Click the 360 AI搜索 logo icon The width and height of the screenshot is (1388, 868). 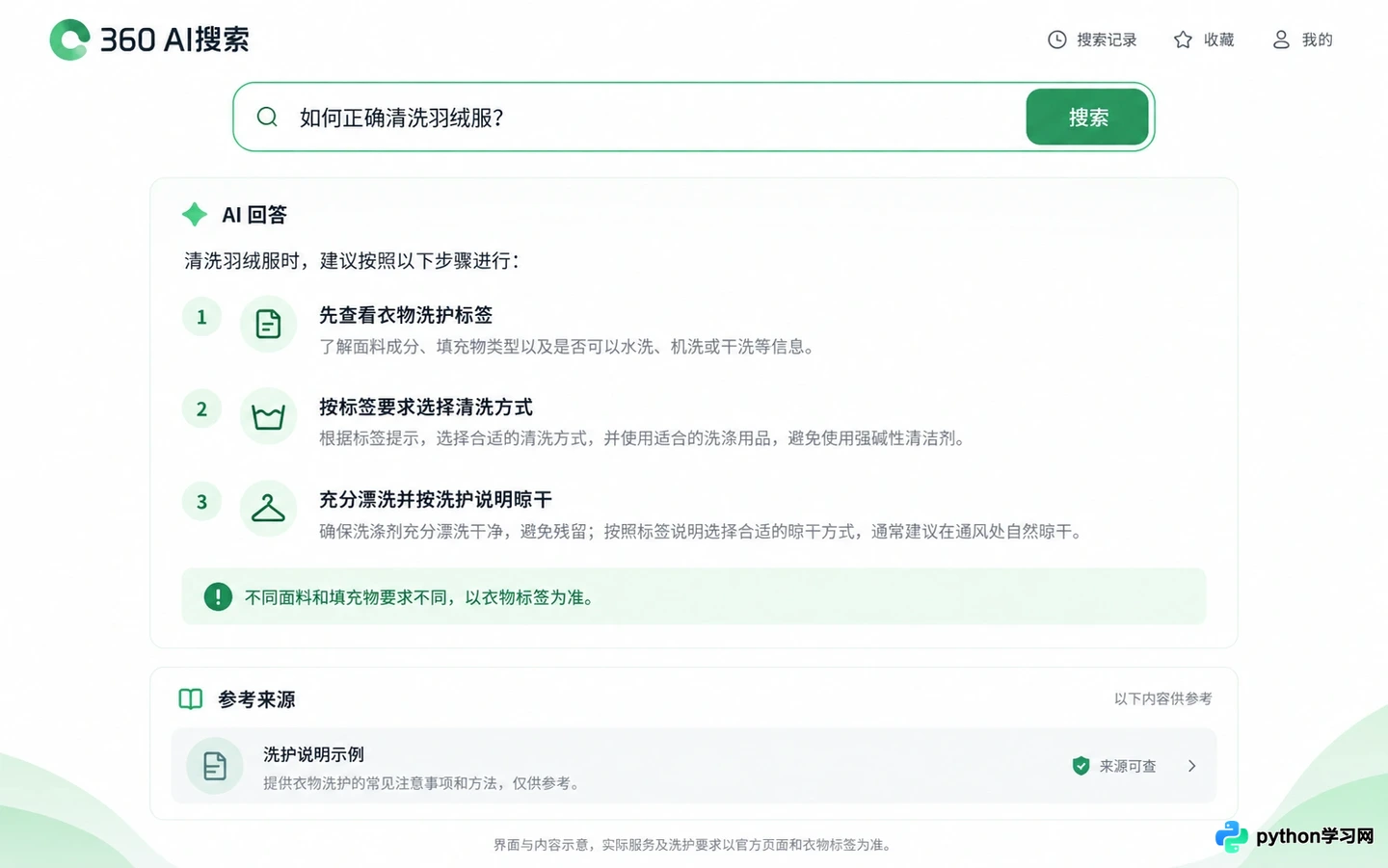tap(69, 39)
